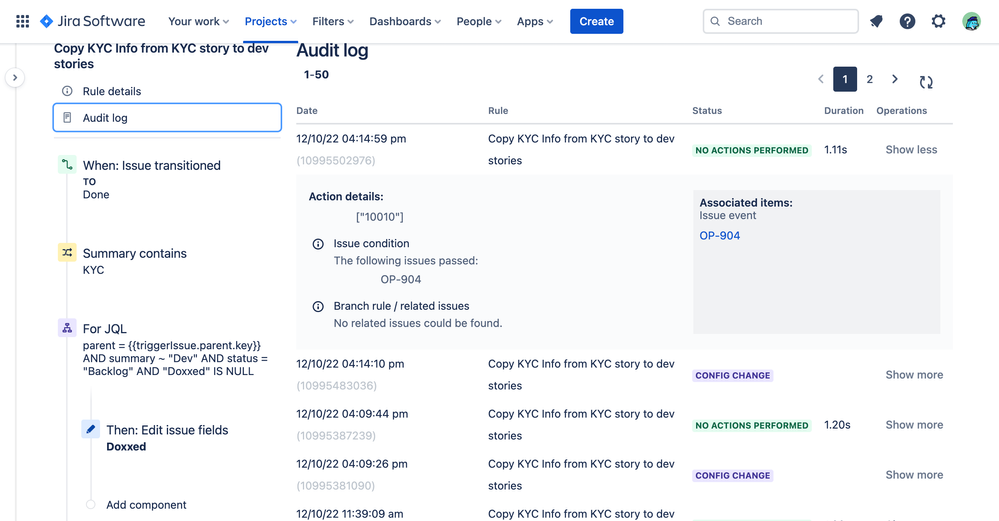
Task: Select the Audit log sidebar item
Action: tap(168, 118)
